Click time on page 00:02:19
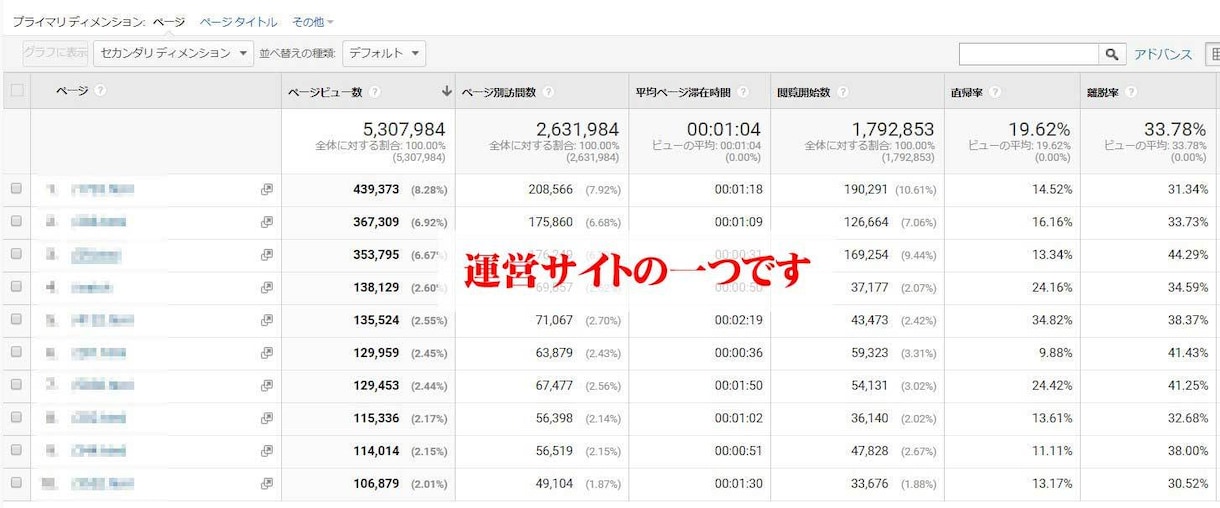 tap(738, 320)
